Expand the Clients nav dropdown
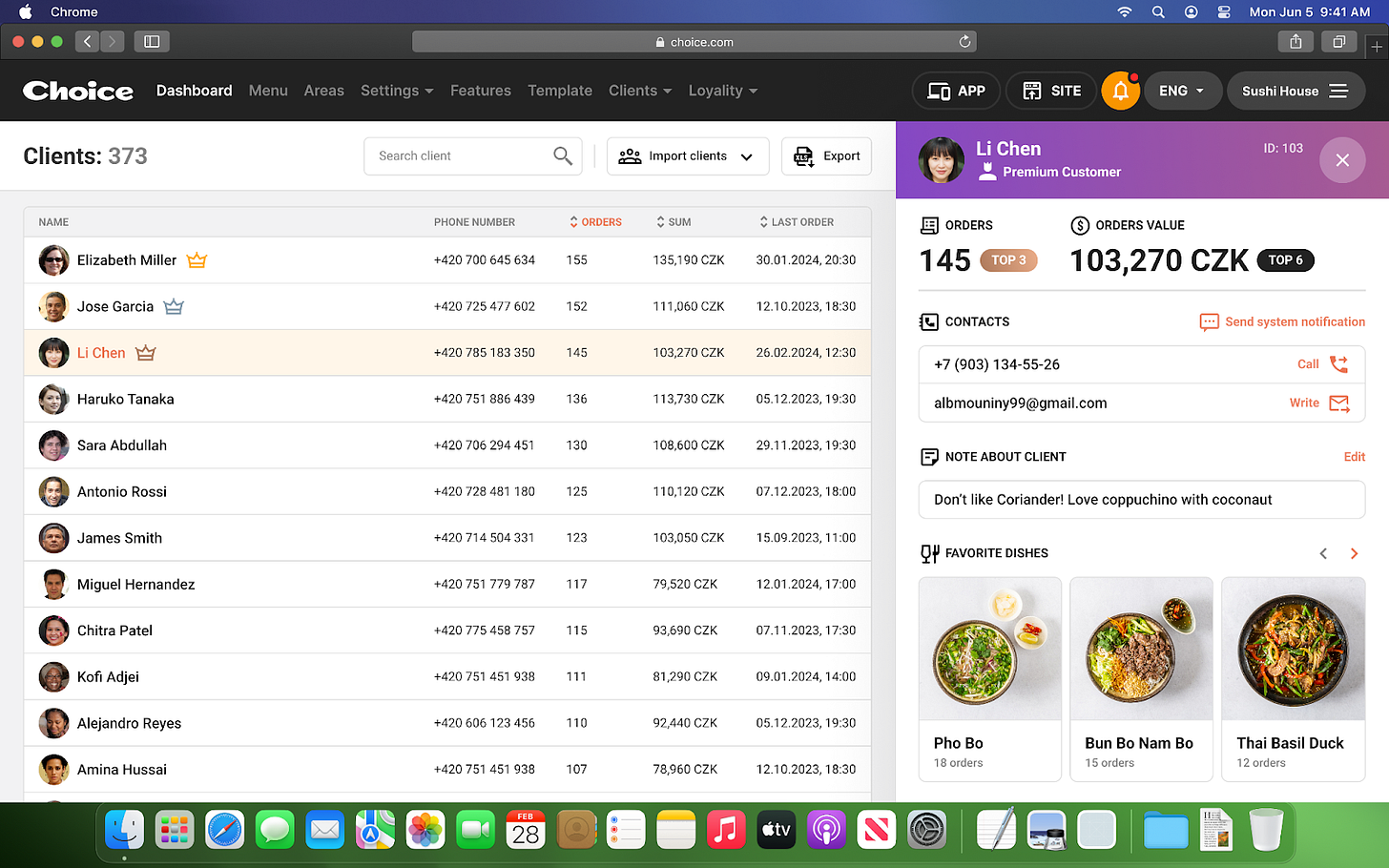The width and height of the screenshot is (1389, 868). coord(640,91)
